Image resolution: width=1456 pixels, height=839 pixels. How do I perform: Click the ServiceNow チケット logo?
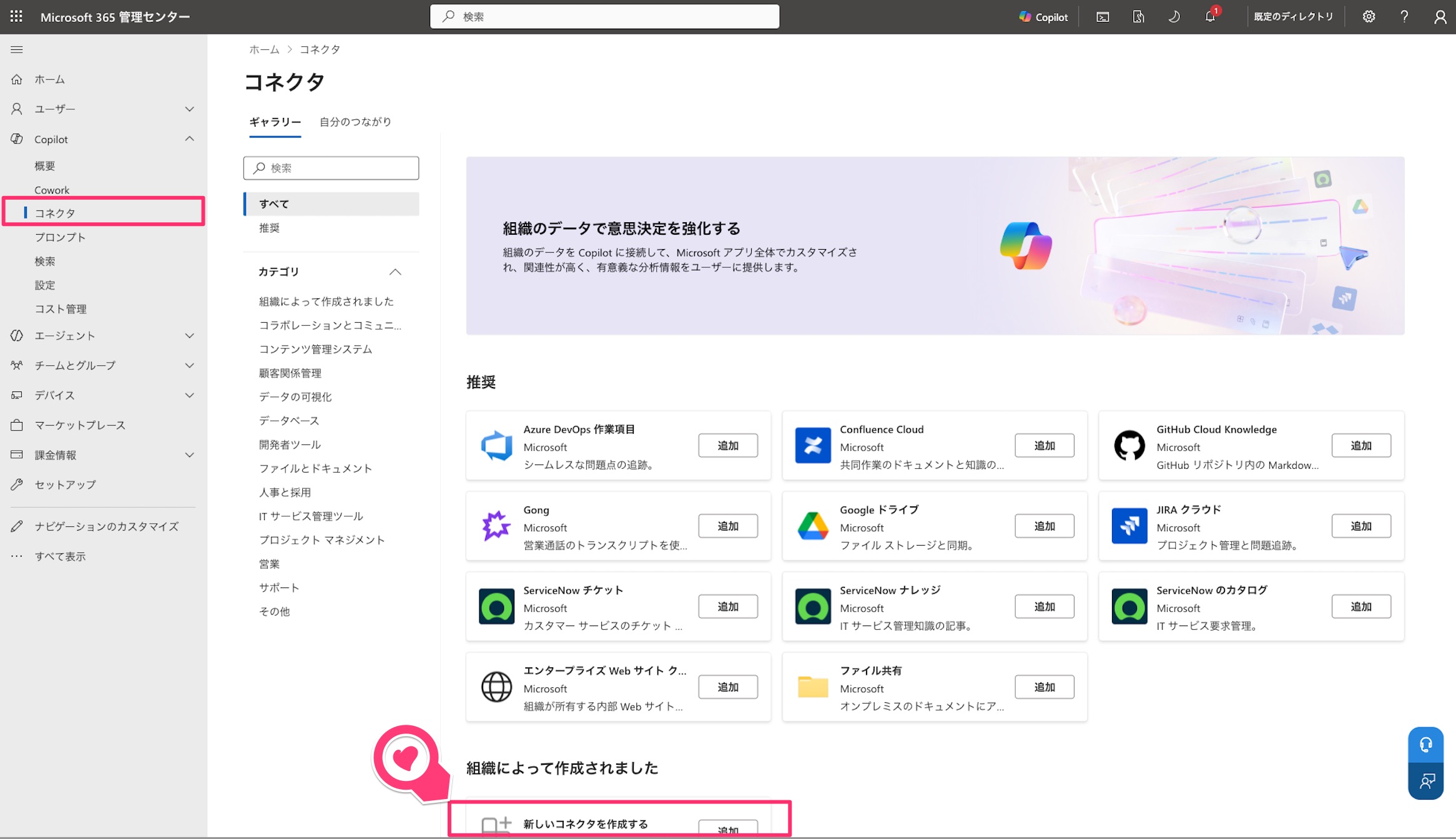click(x=496, y=606)
